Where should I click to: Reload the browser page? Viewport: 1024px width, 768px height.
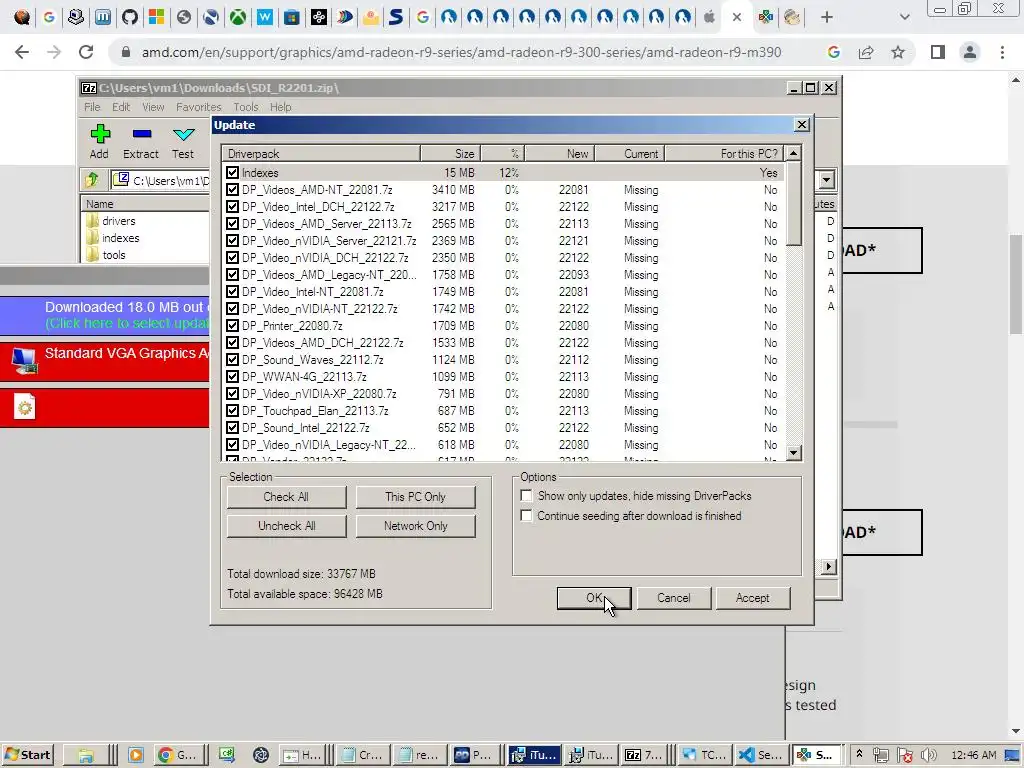pyautogui.click(x=86, y=52)
